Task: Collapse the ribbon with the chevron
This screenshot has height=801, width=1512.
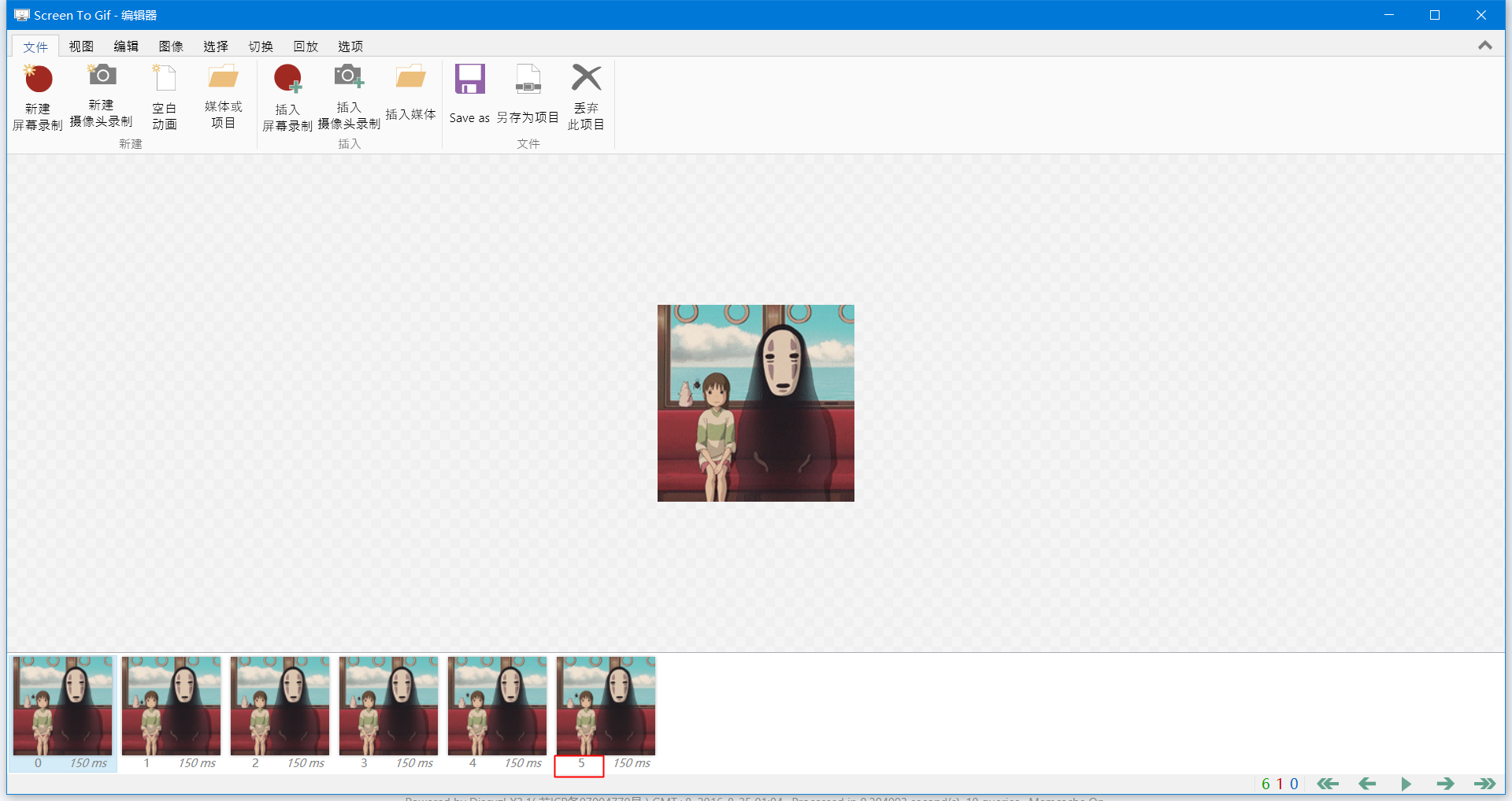Action: 1485,46
